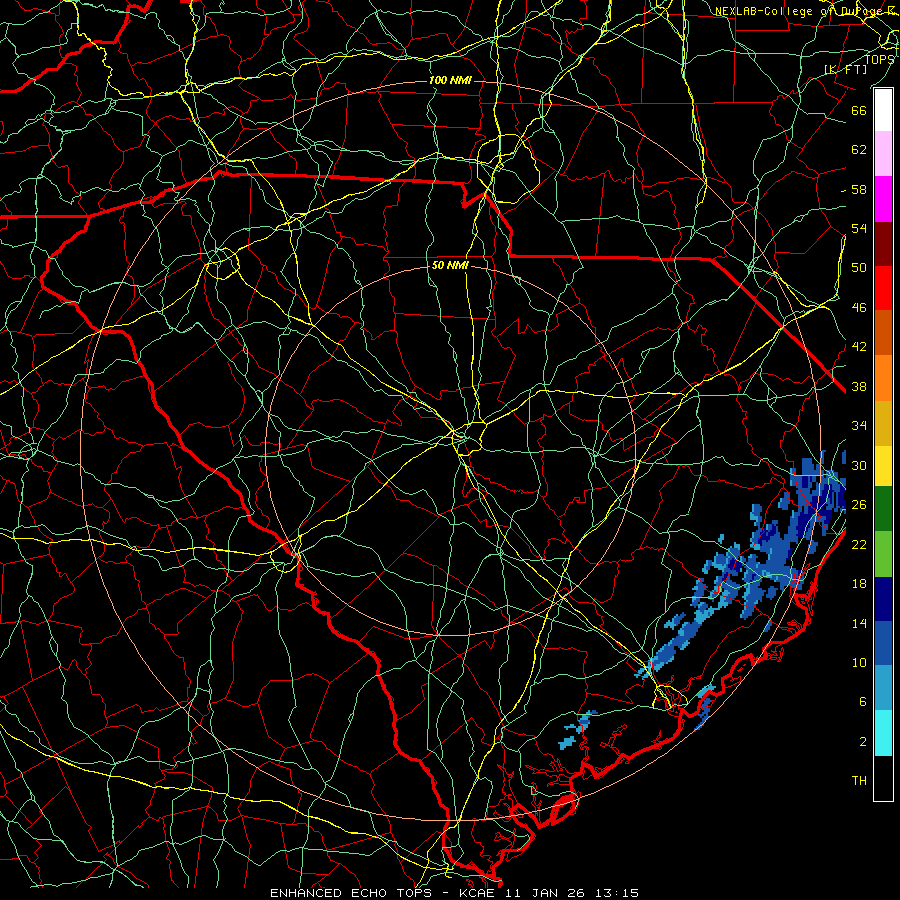900x900 pixels.
Task: Click the TH legend label
Action: (x=859, y=781)
